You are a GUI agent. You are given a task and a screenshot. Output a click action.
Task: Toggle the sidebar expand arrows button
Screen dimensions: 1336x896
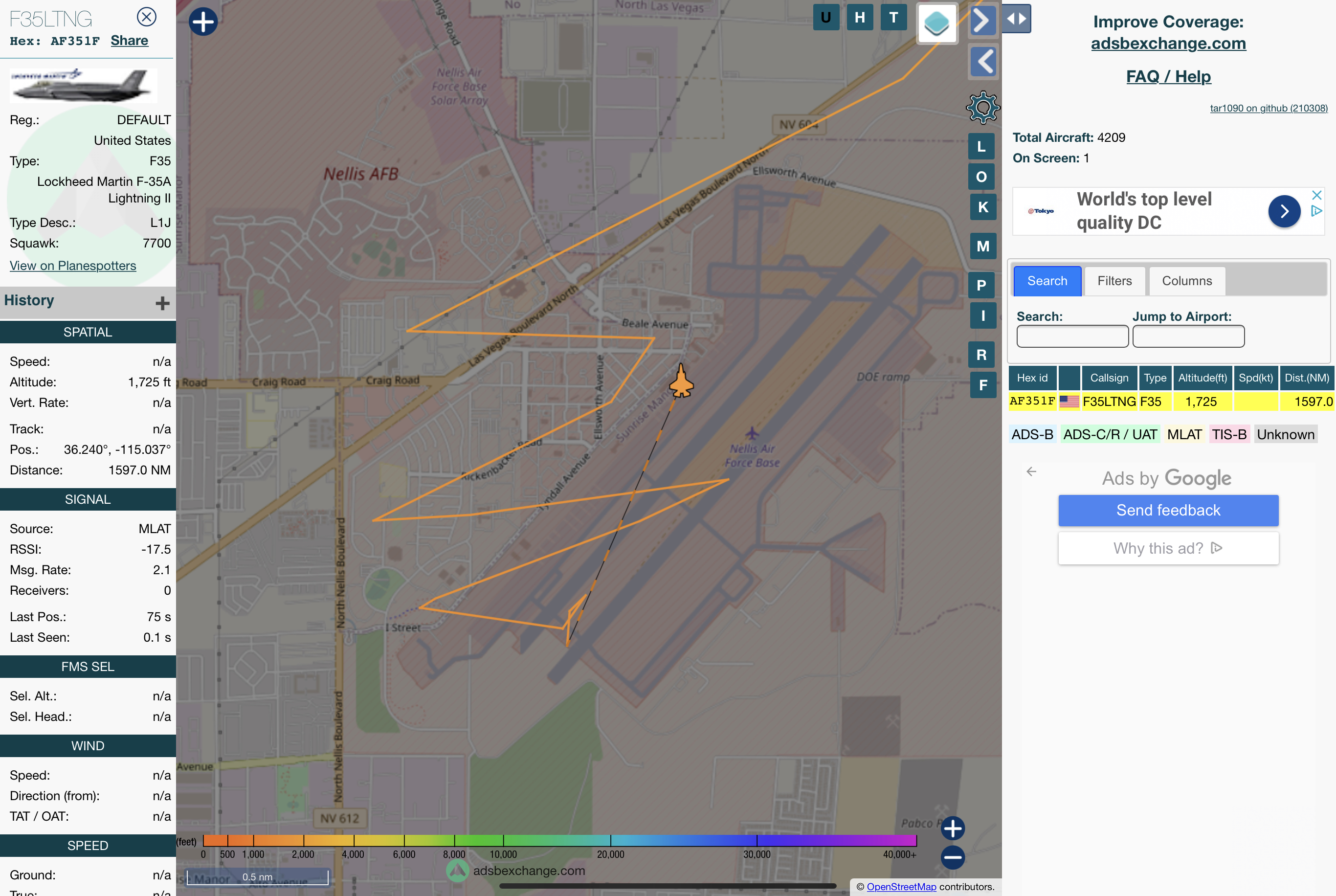click(1016, 18)
